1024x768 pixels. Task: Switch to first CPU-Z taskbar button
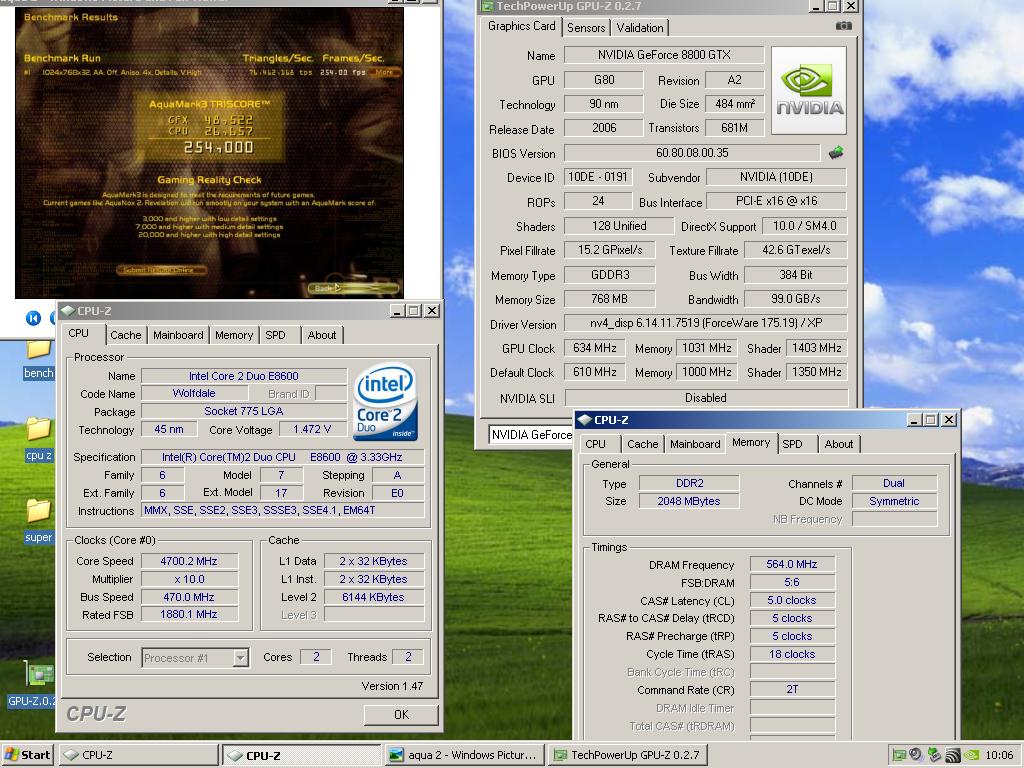pos(138,755)
